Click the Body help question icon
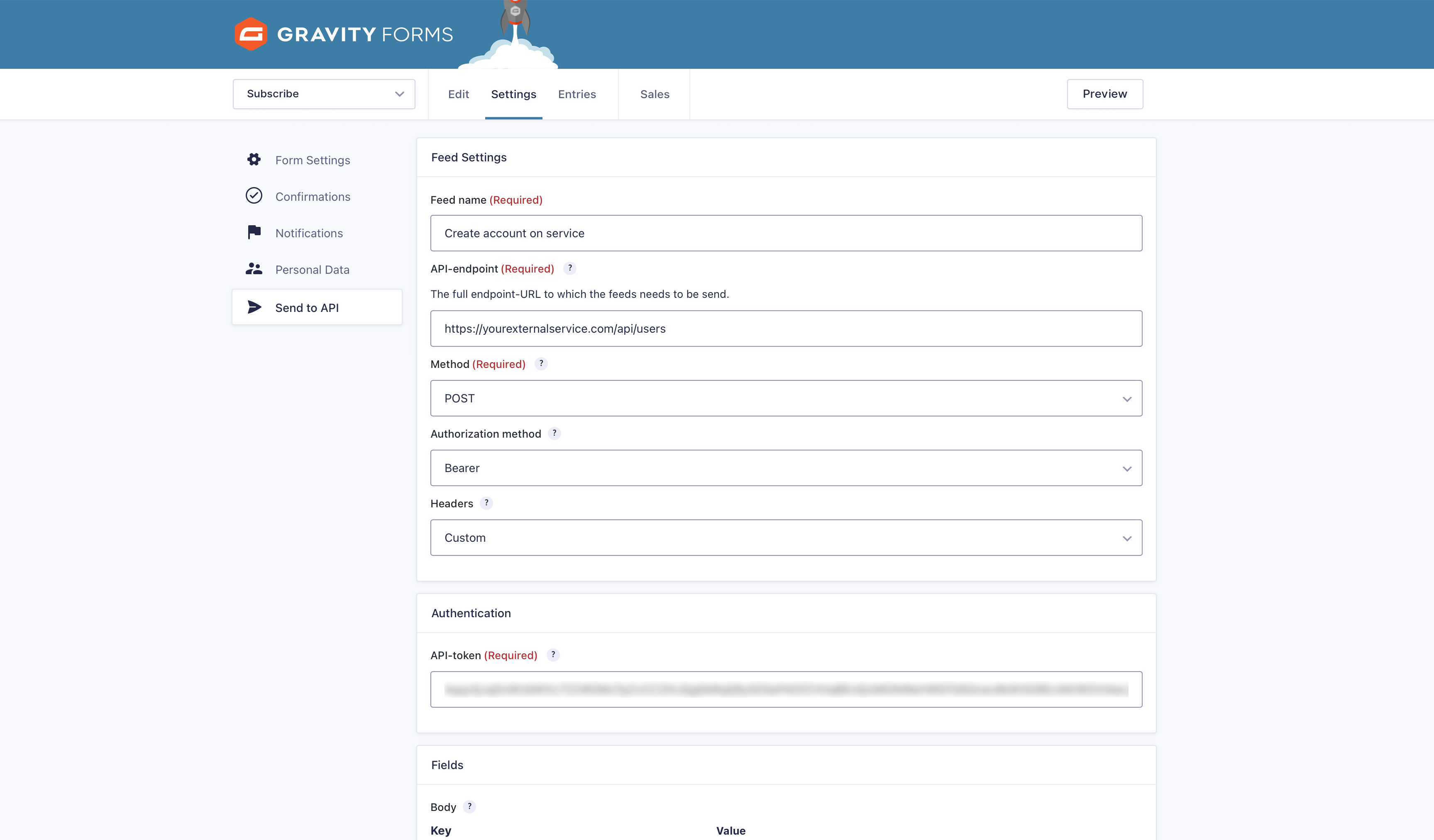1434x840 pixels. pyautogui.click(x=469, y=806)
